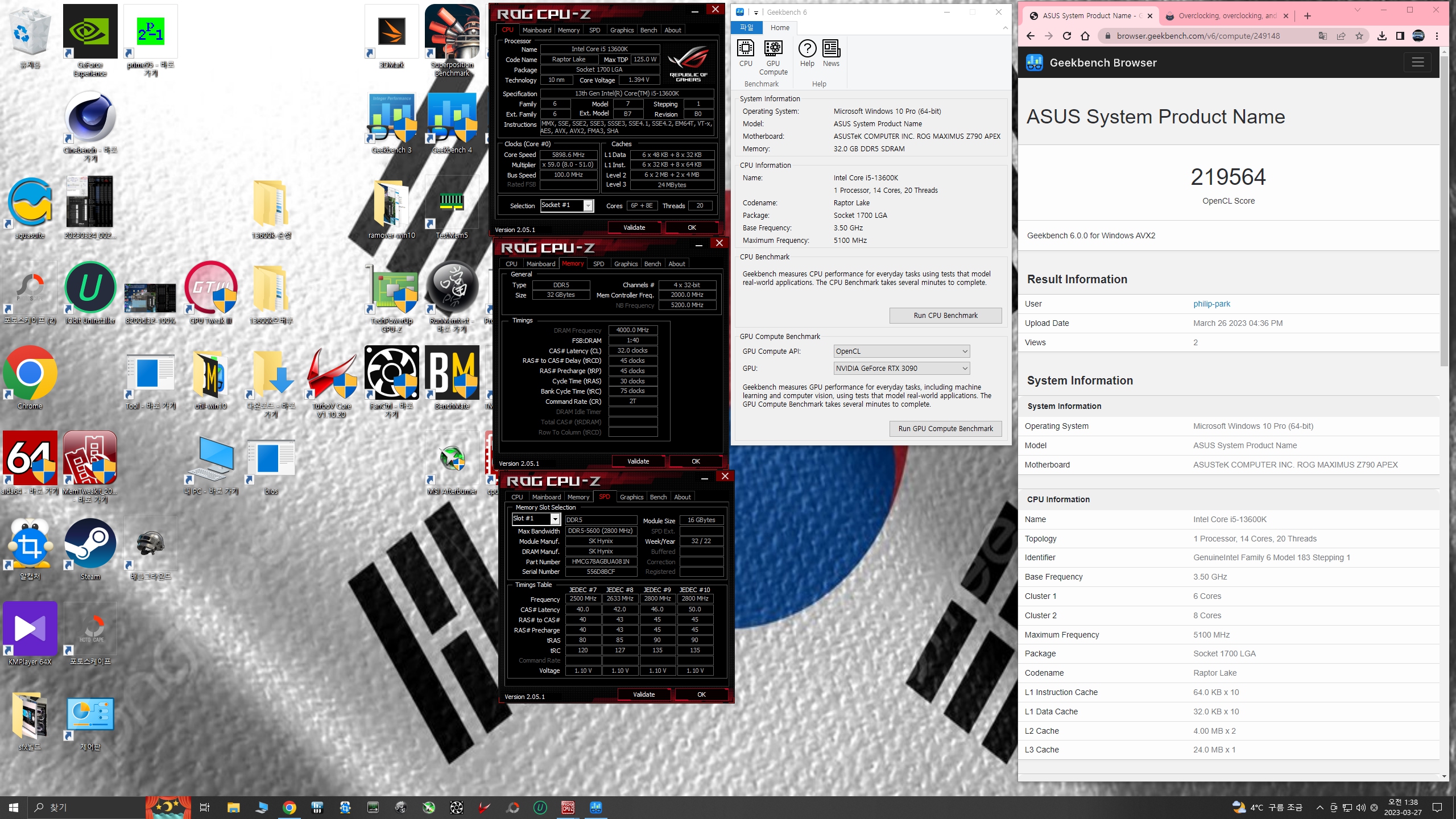Switch to Bench tab in middle CPU-Z window
Viewport: 1456px width, 819px height.
[x=652, y=264]
